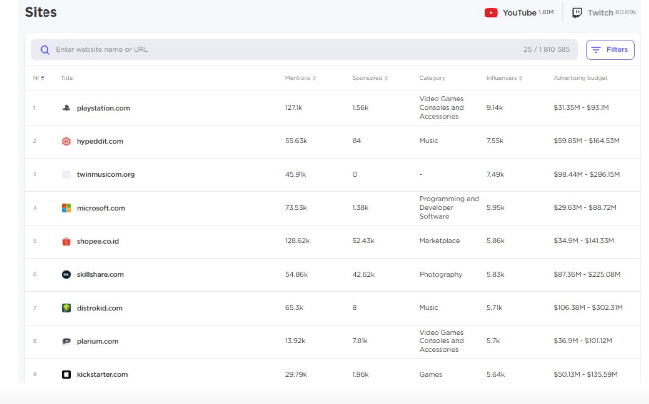Click the 1.56k sponsored value for playstation.com
The width and height of the screenshot is (649, 404).
click(361, 108)
